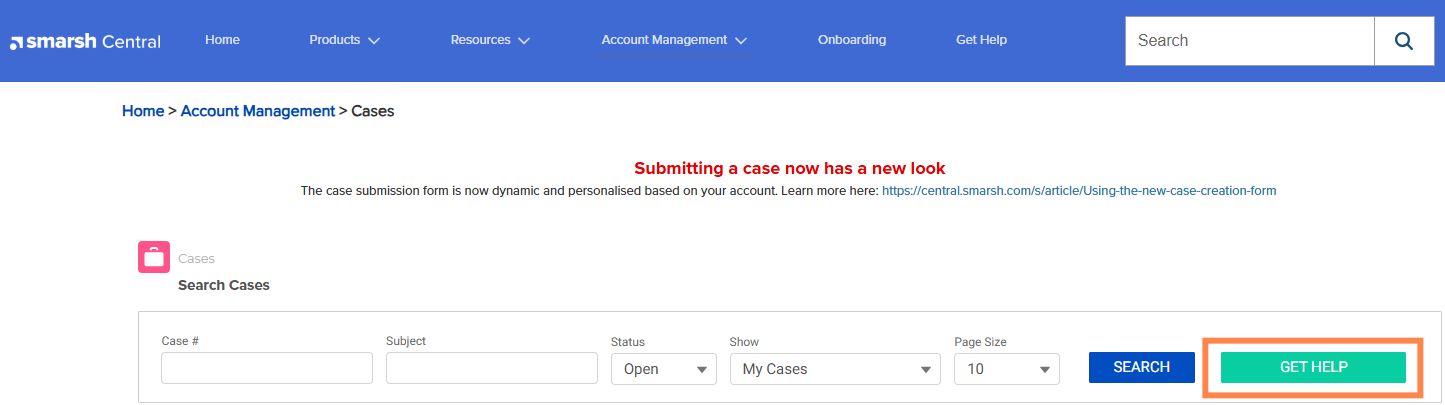Viewport: 1445px width, 405px height.
Task: Click the Smarsh Central logo
Action: [85, 41]
